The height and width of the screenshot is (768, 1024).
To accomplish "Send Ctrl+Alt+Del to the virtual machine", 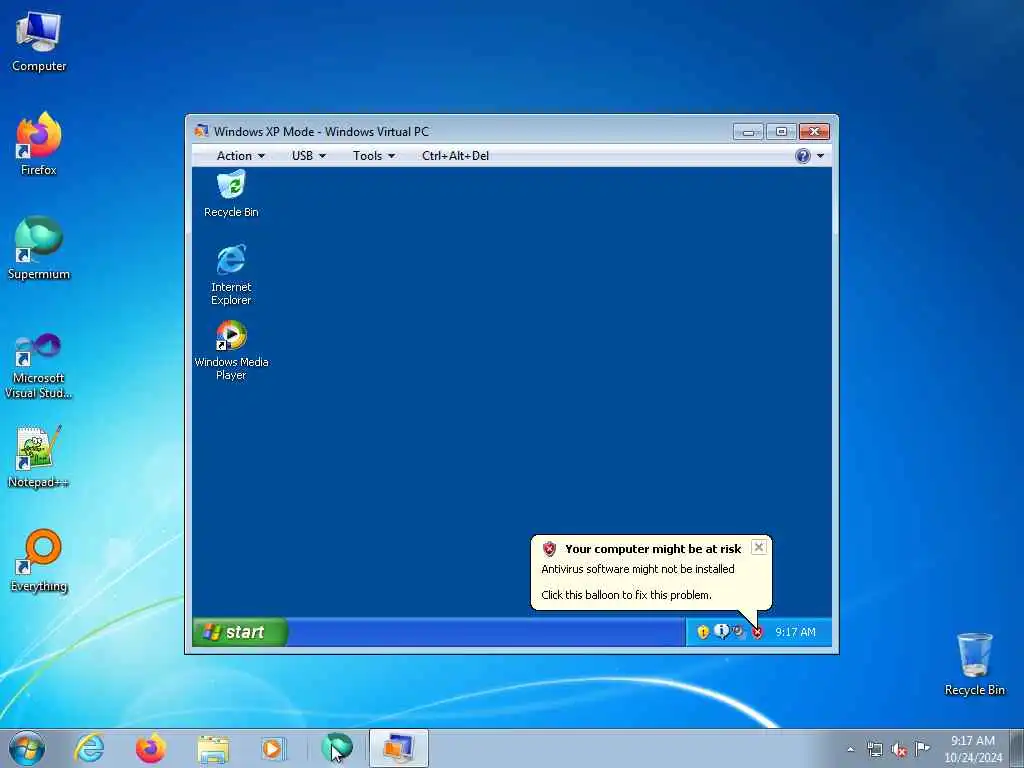I will (x=455, y=155).
